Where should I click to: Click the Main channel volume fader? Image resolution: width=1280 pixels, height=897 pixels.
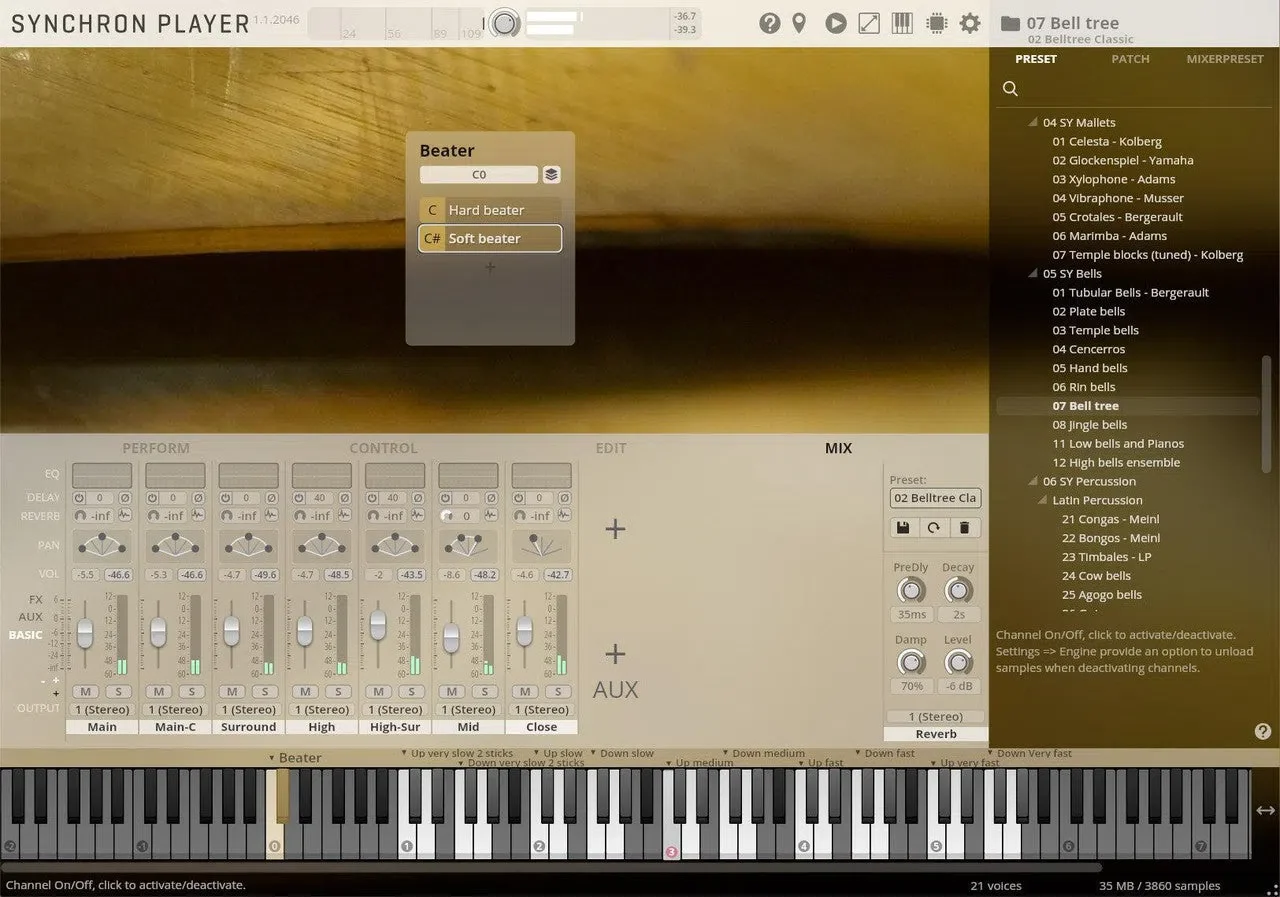85,632
